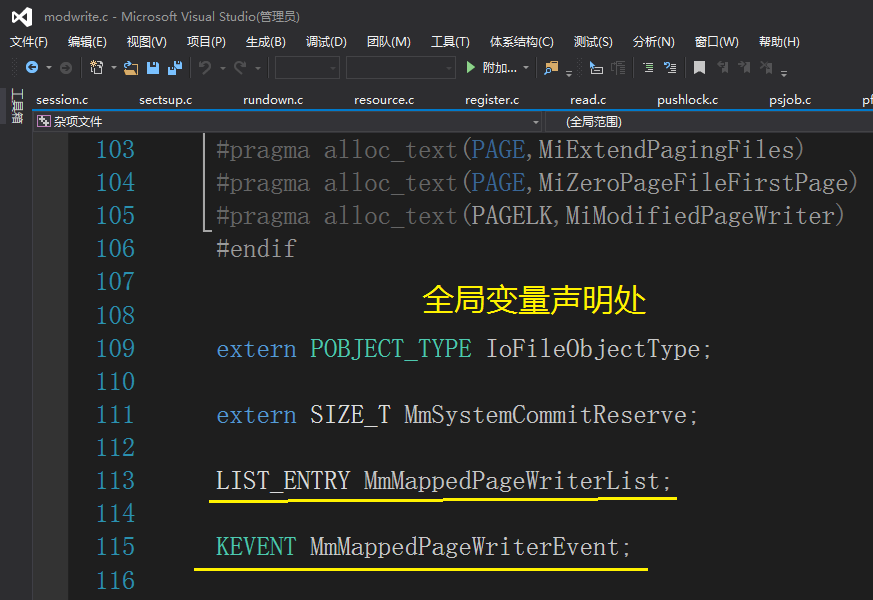
Task: Open the Undo history dropdown arrow
Action: [x=222, y=68]
